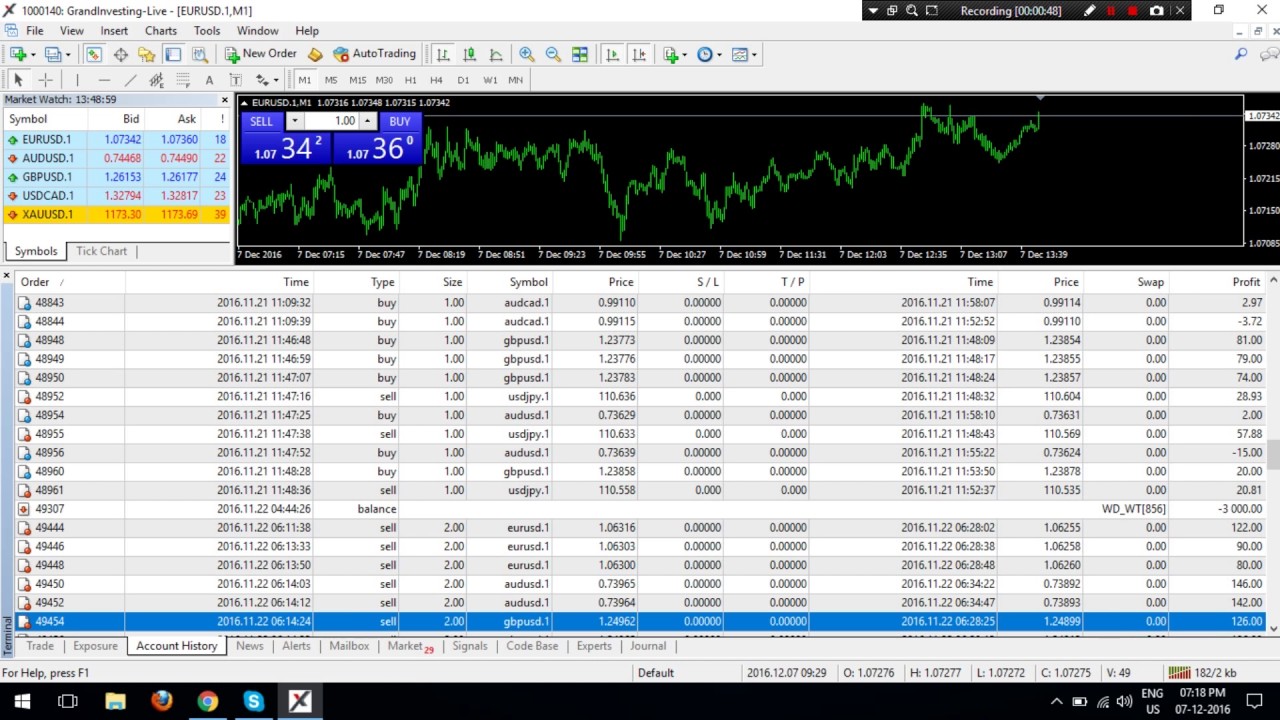Close the Terminal panel with X

[x=6, y=276]
